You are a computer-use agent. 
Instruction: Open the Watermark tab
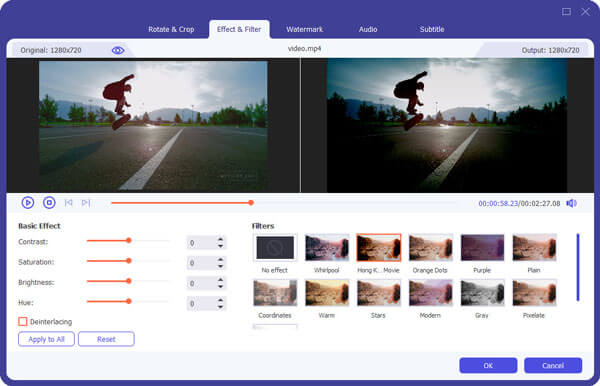(305, 29)
